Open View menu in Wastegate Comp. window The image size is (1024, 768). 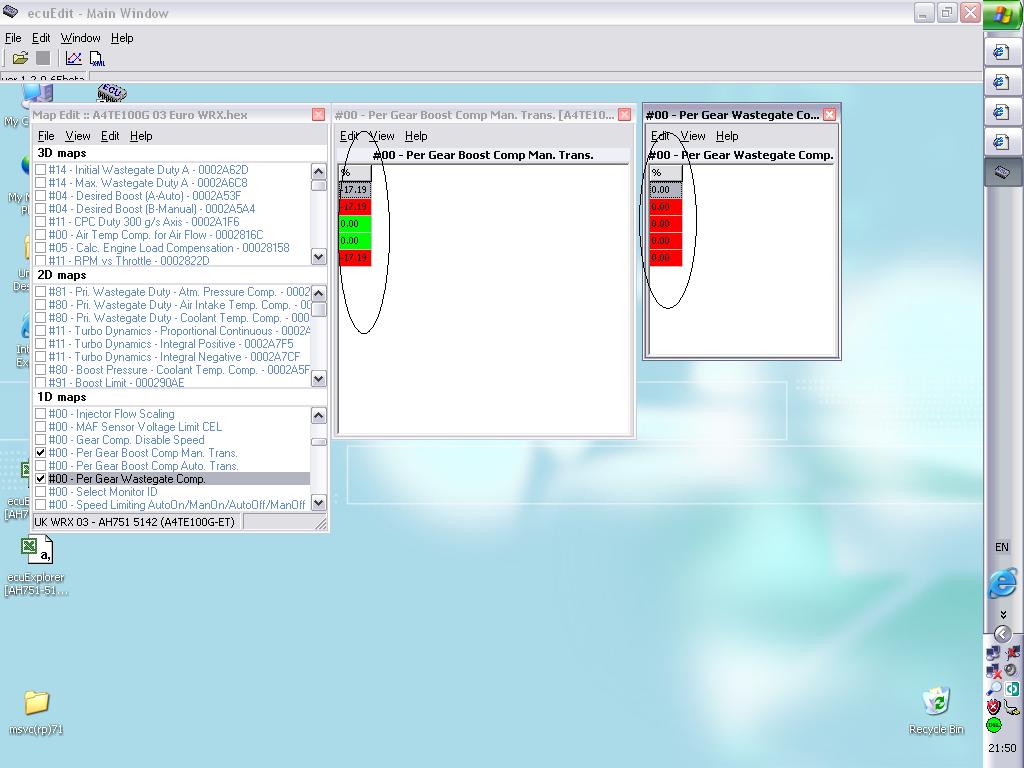(693, 136)
